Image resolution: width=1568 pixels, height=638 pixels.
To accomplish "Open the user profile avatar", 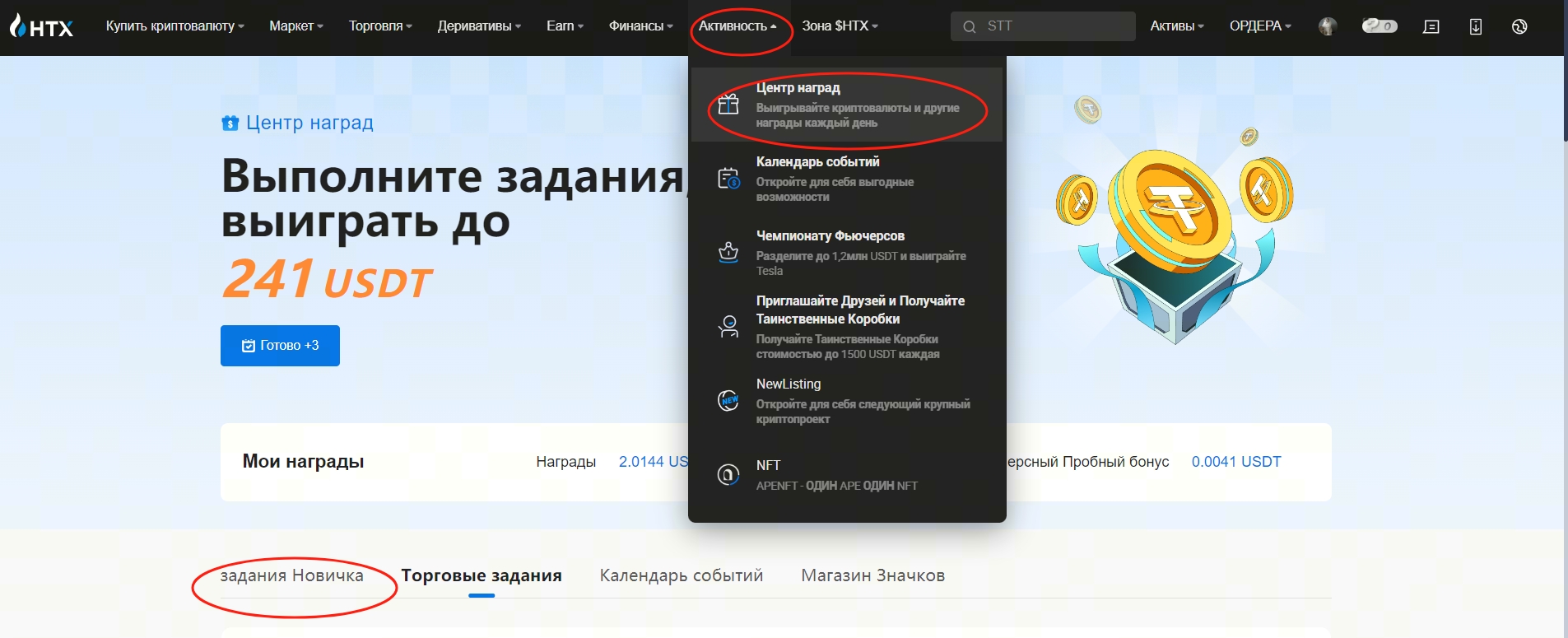I will 1327,26.
